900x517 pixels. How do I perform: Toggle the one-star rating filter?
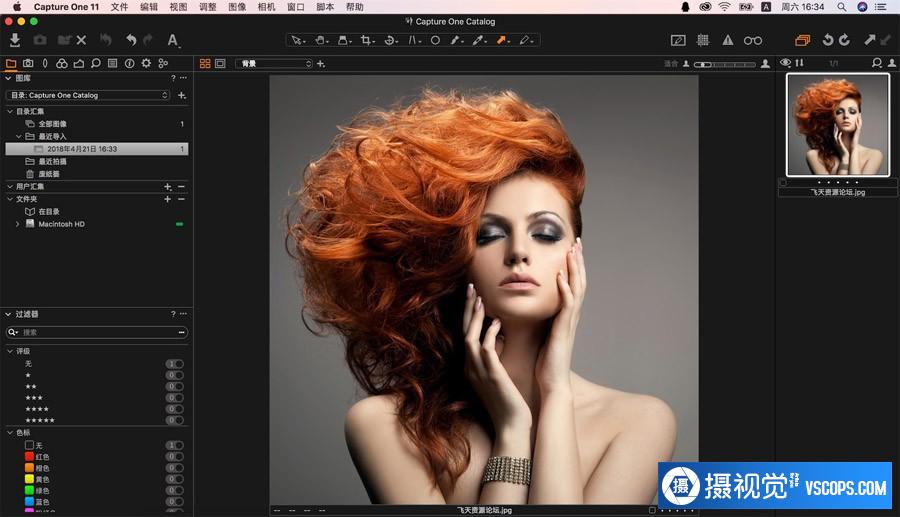tap(174, 375)
